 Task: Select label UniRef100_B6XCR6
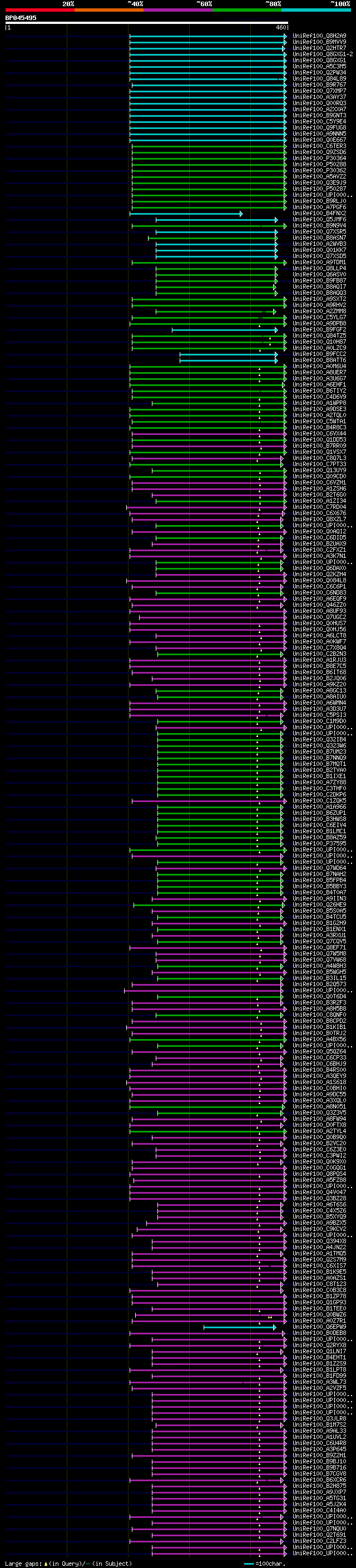coord(319,1480)
